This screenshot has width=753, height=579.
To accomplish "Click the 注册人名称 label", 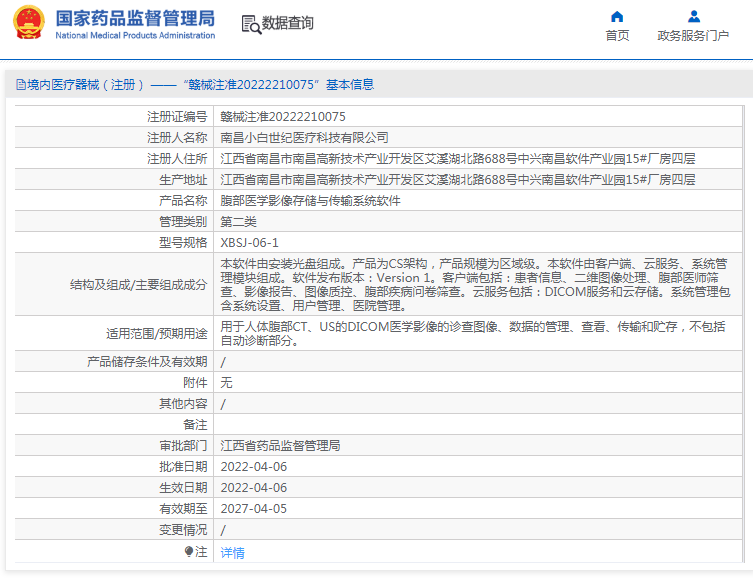I will pos(177,138).
